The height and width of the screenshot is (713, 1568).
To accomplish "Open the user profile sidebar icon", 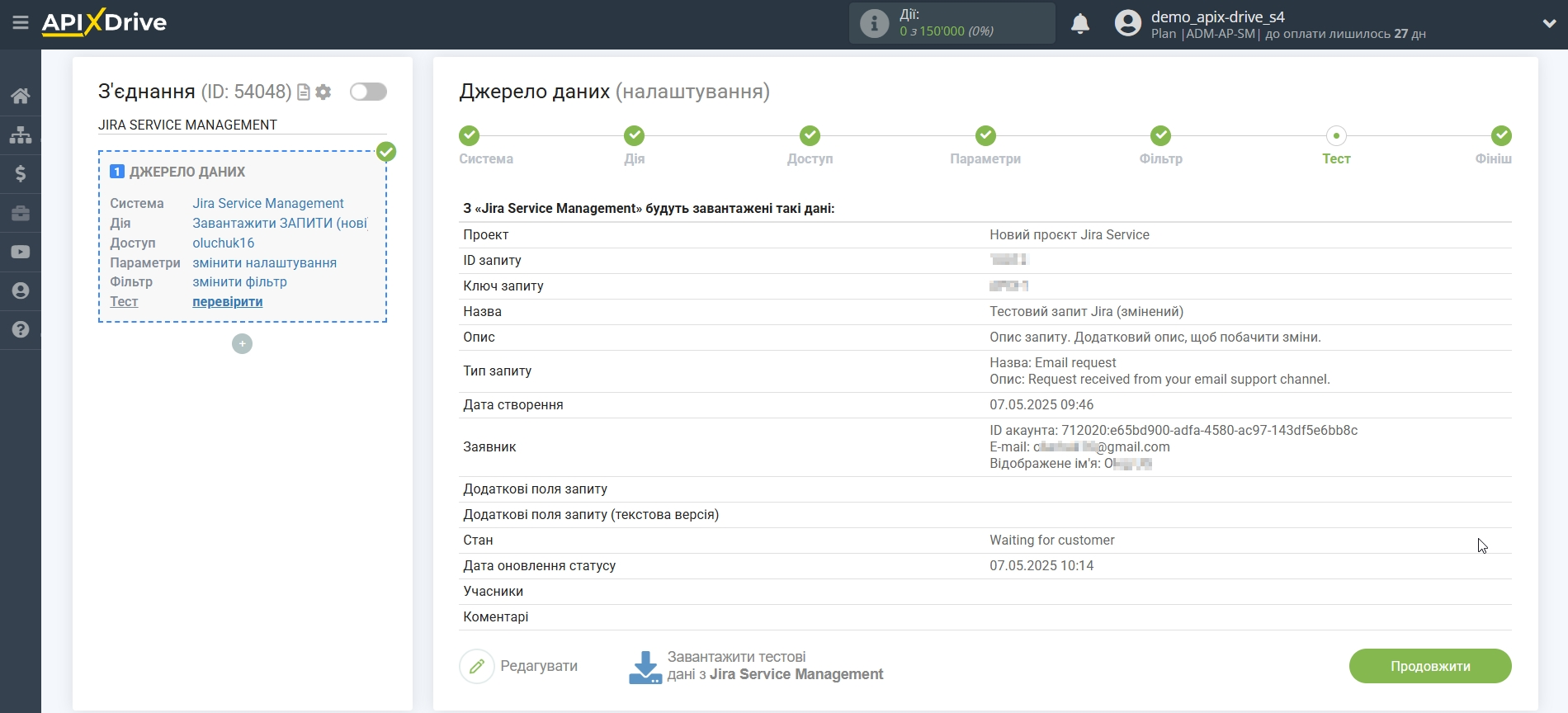I will click(21, 290).
